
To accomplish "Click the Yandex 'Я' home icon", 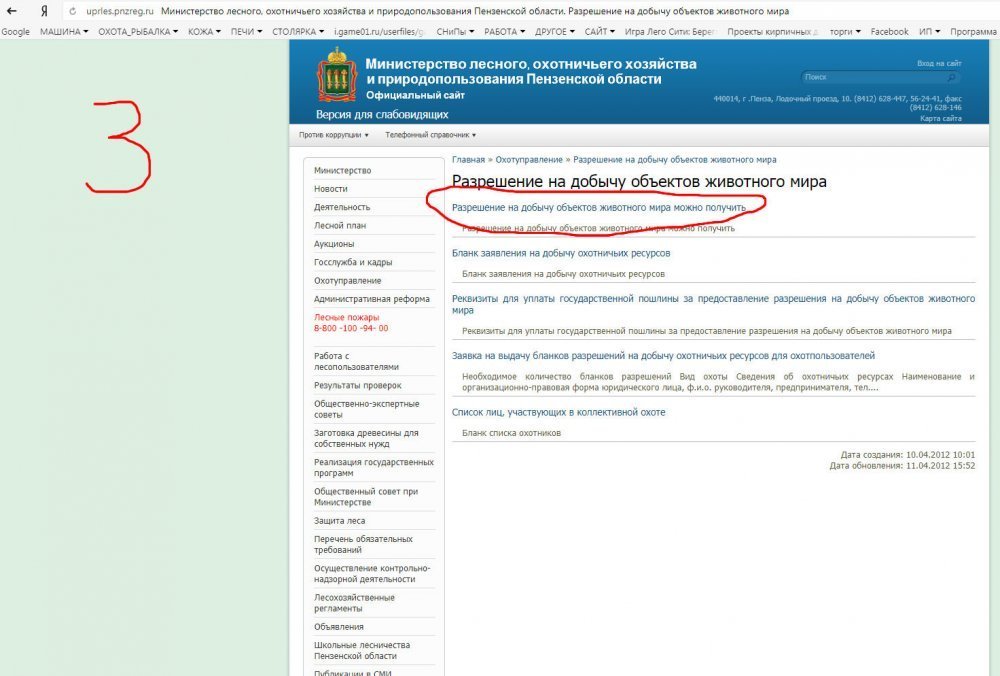I will (44, 11).
